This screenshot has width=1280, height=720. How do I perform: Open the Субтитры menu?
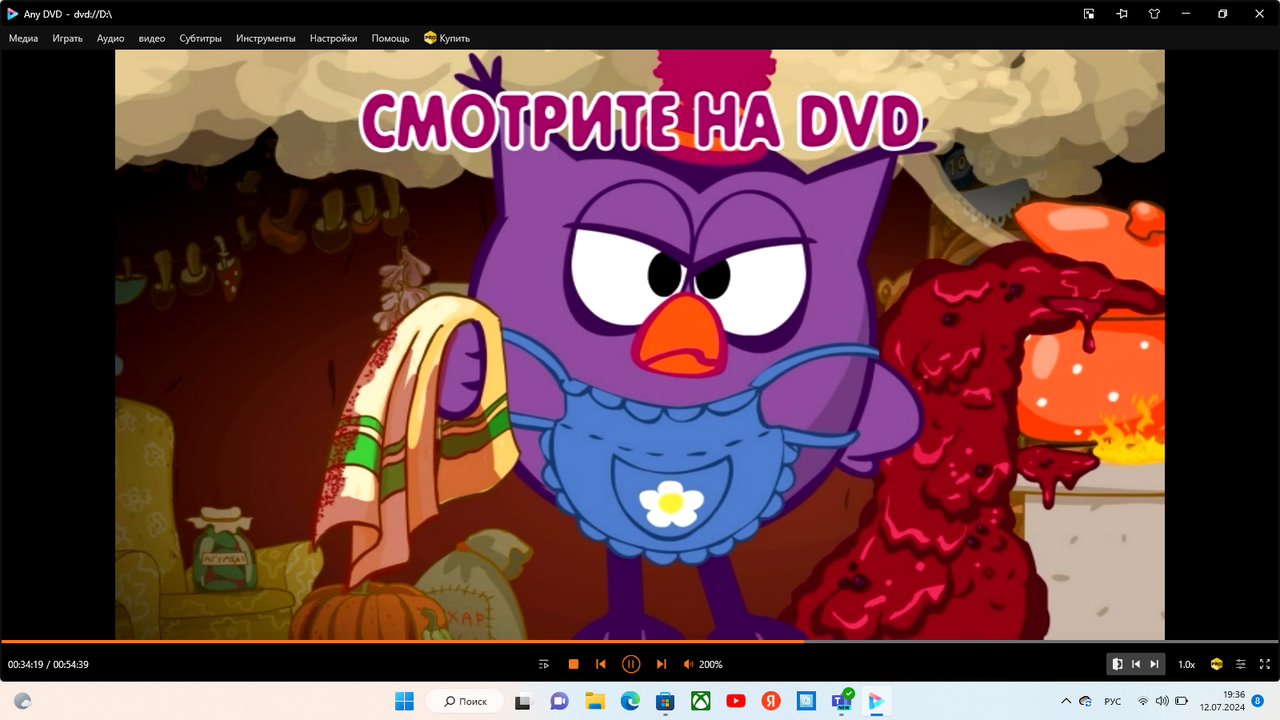[201, 38]
